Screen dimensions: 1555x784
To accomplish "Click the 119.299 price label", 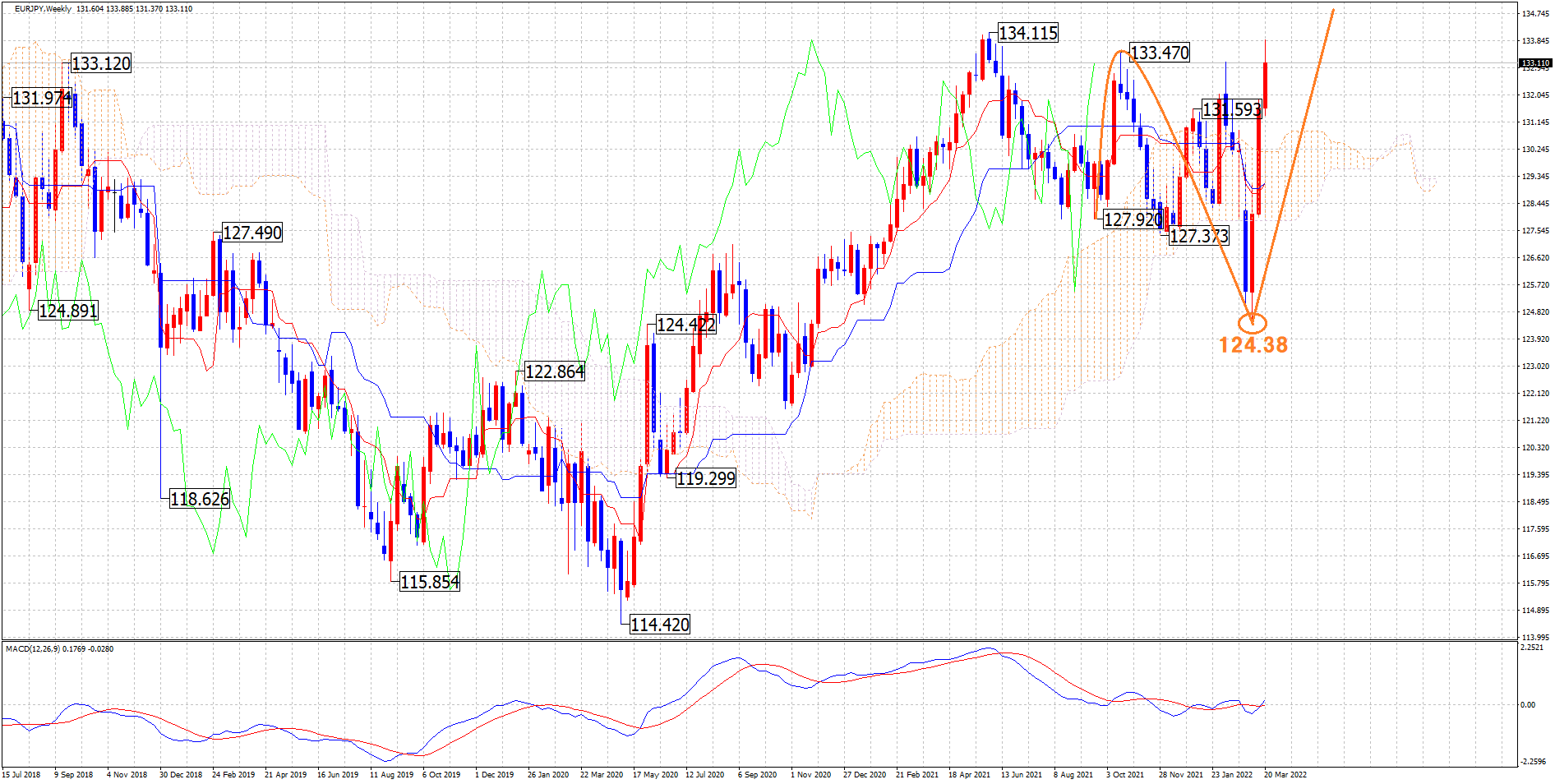I will (x=705, y=479).
